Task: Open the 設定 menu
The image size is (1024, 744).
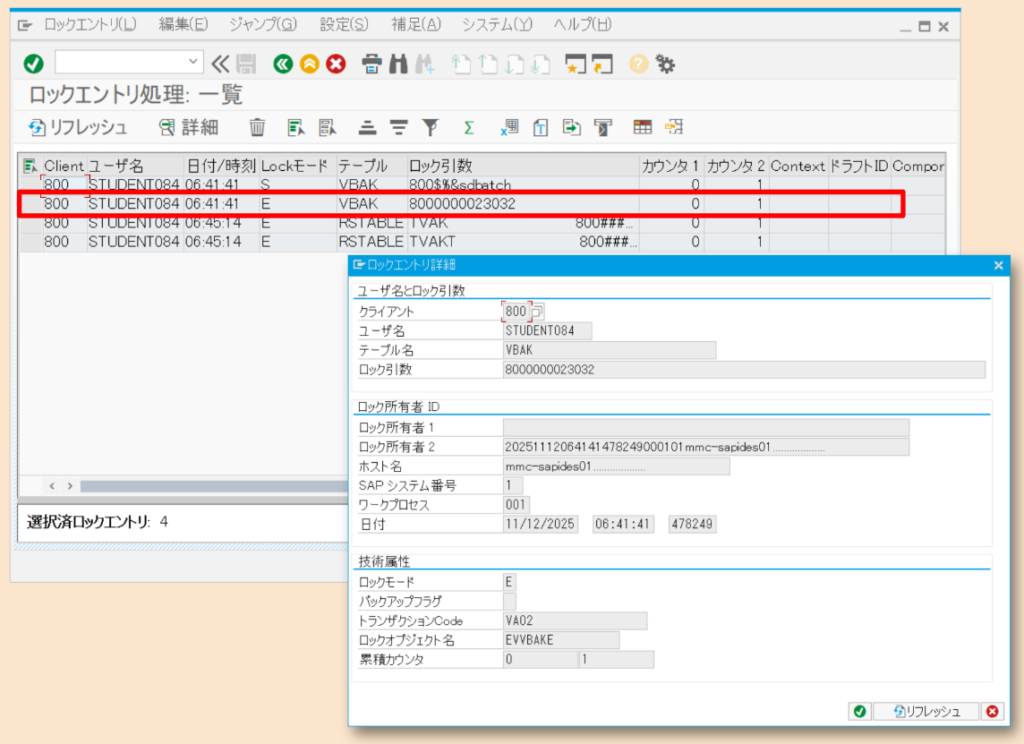Action: (344, 26)
